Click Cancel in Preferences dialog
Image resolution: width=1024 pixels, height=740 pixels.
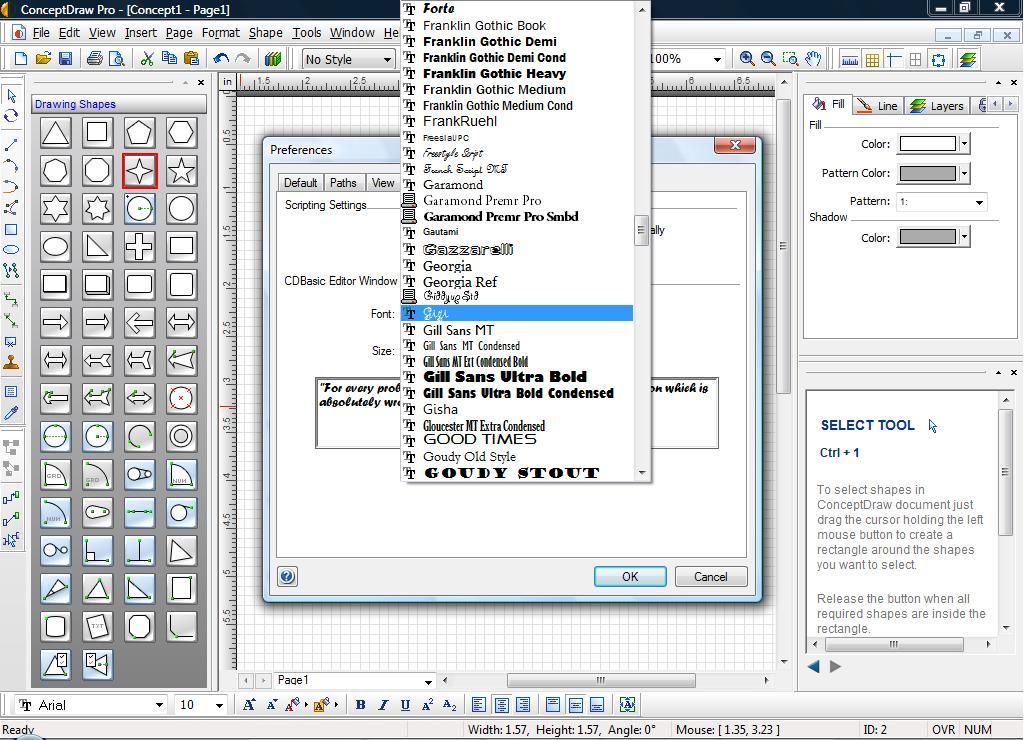click(x=711, y=577)
